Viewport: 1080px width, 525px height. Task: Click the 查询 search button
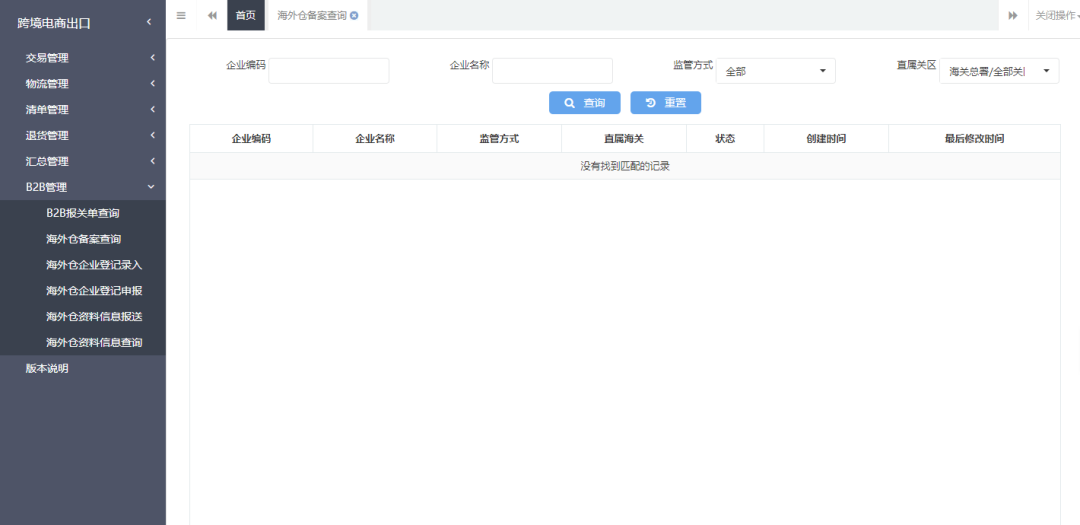(584, 103)
